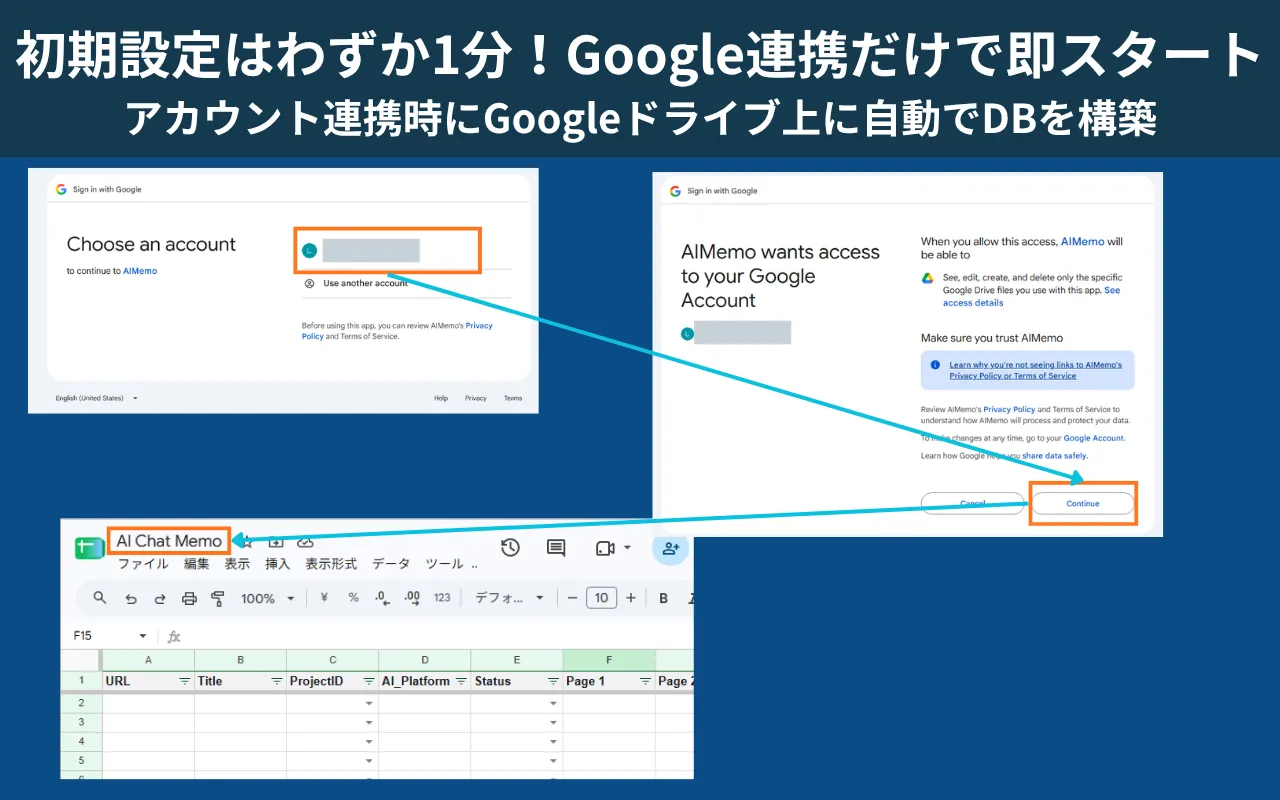Image resolution: width=1280 pixels, height=800 pixels.
Task: Click Privacy in Choose an account footer
Action: tap(476, 398)
